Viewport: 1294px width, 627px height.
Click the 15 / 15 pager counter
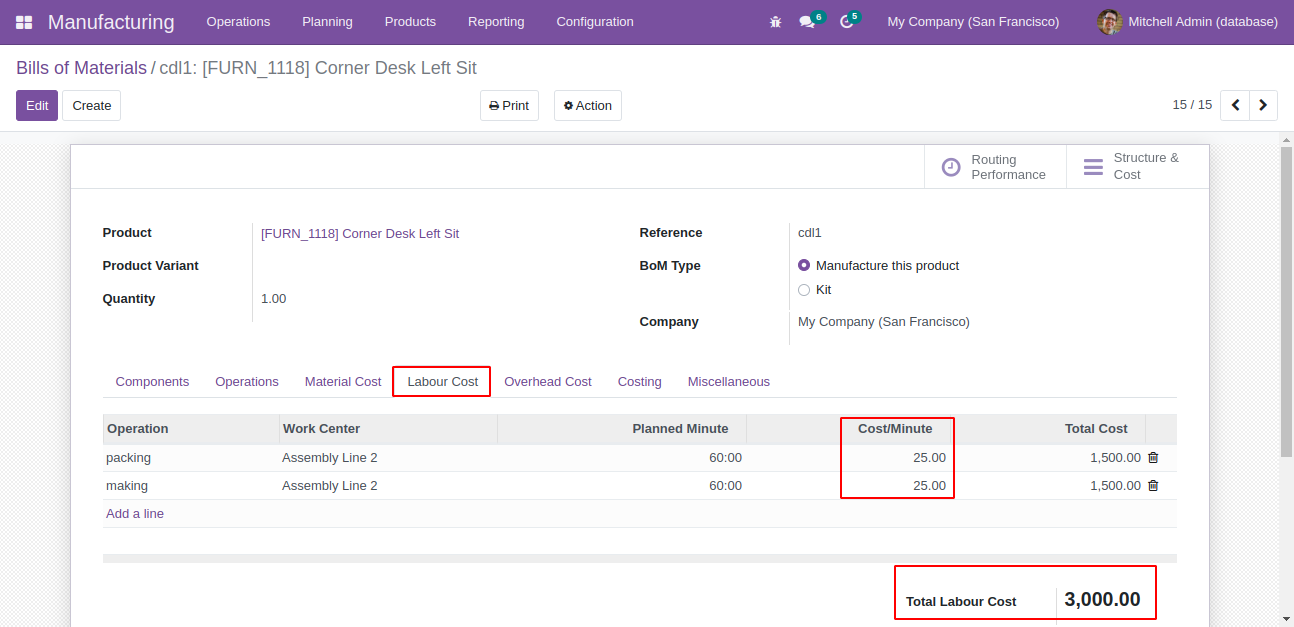coord(1192,105)
